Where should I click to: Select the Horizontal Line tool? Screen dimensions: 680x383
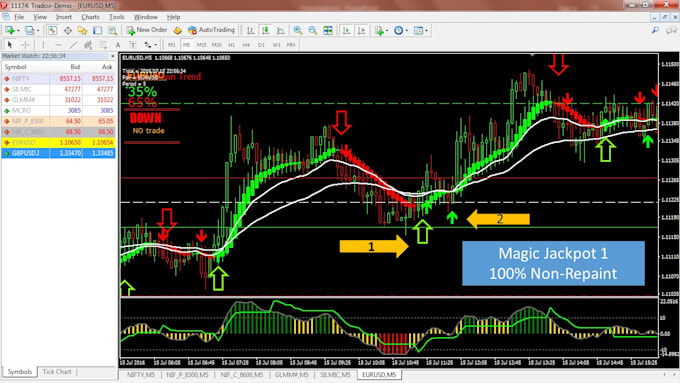(58, 45)
